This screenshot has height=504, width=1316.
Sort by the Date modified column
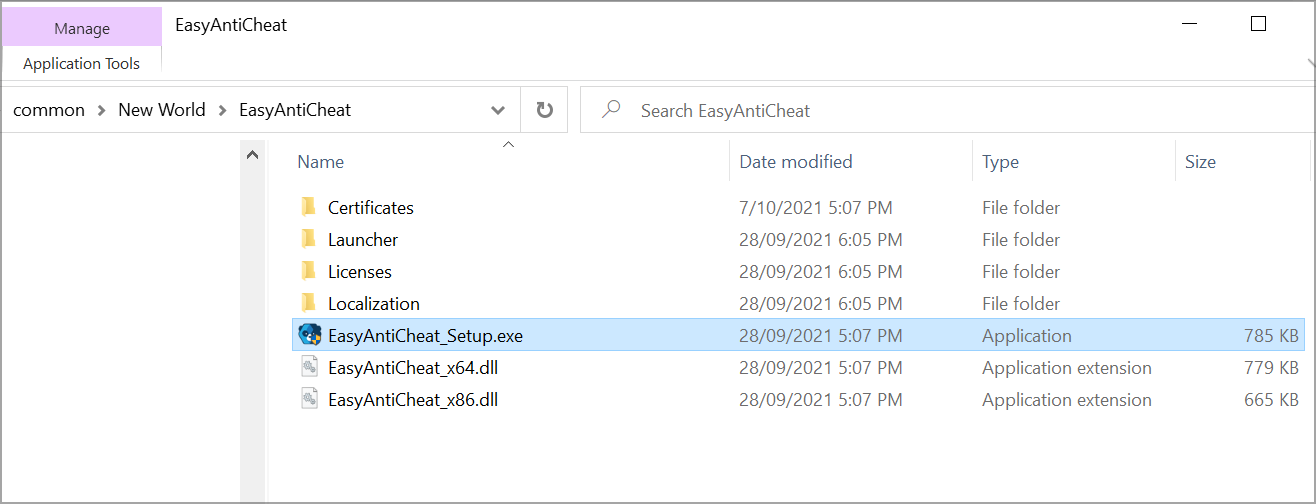tap(795, 162)
